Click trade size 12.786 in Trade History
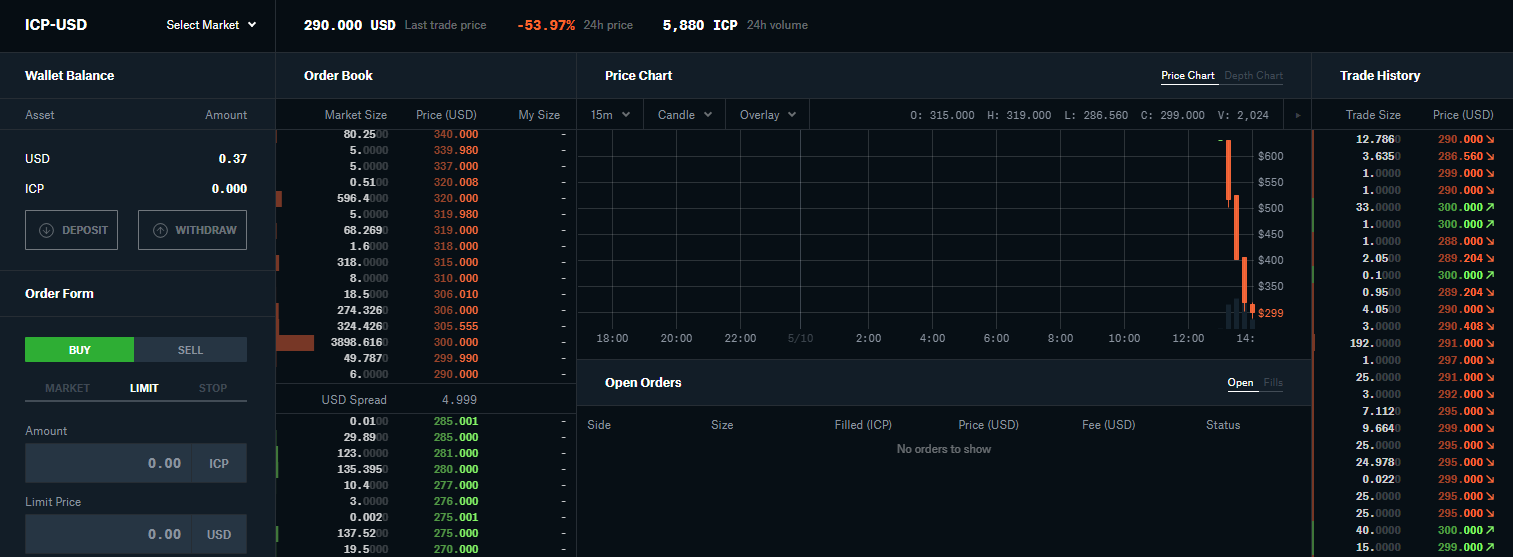Image resolution: width=1513 pixels, height=557 pixels. point(1378,139)
